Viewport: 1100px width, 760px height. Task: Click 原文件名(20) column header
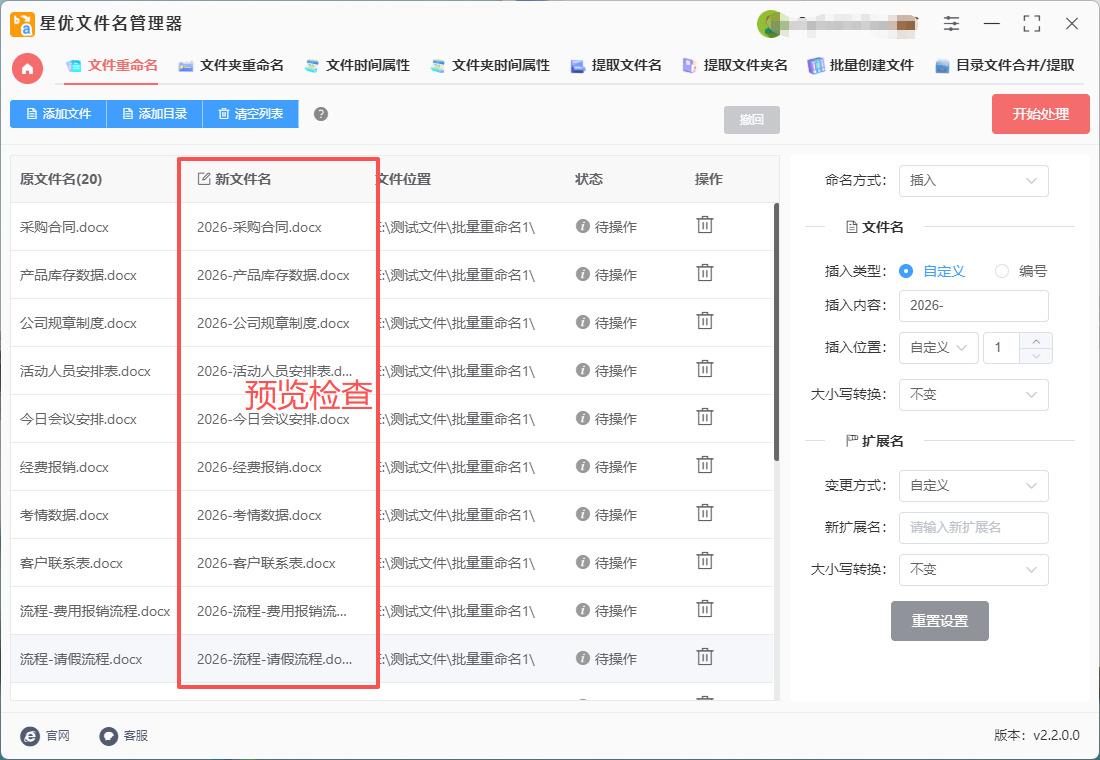(61, 179)
